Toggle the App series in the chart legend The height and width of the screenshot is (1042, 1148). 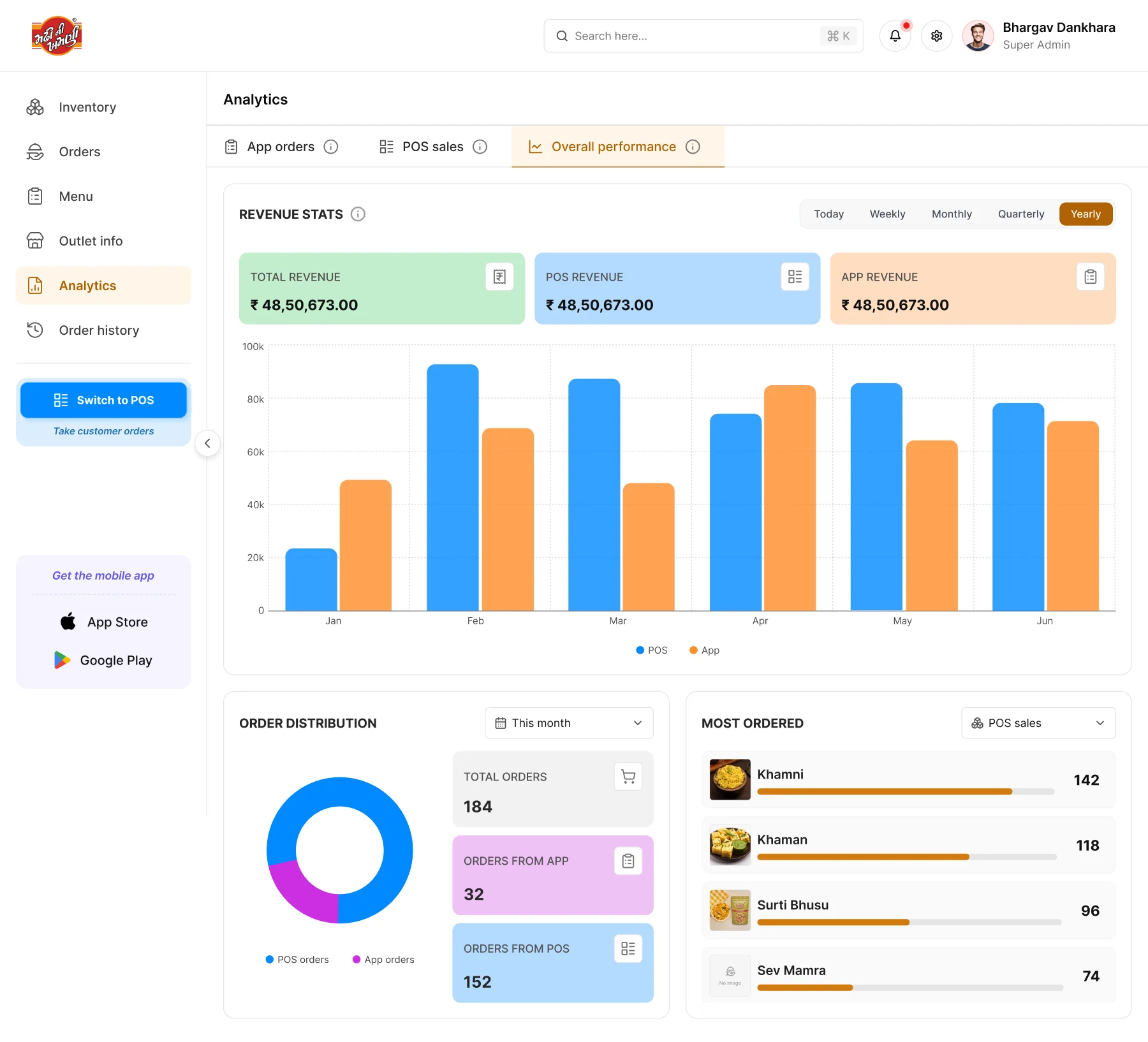705,650
